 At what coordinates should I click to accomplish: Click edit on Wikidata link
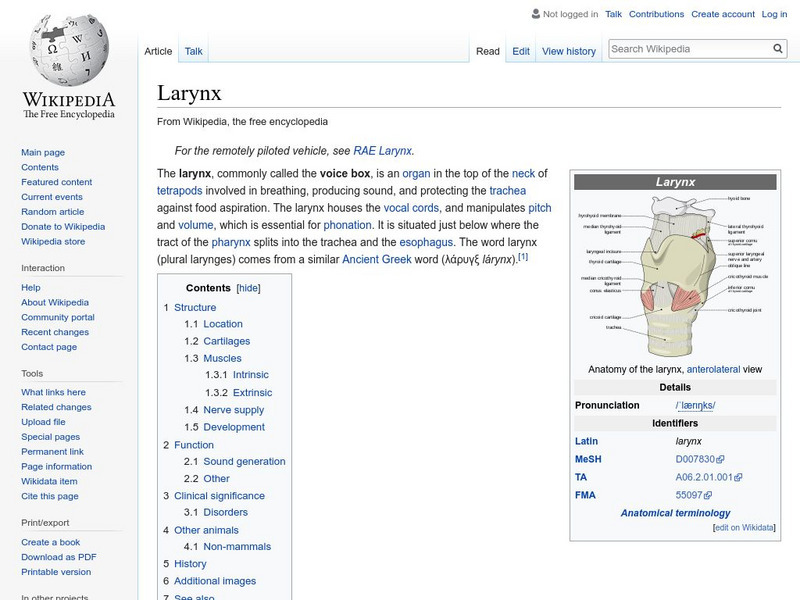pos(744,528)
